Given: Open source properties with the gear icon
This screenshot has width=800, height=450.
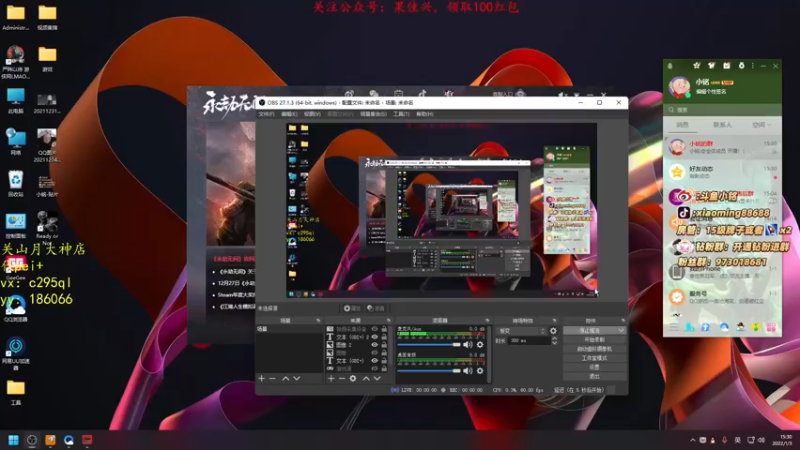Looking at the screenshot, I should pos(353,379).
